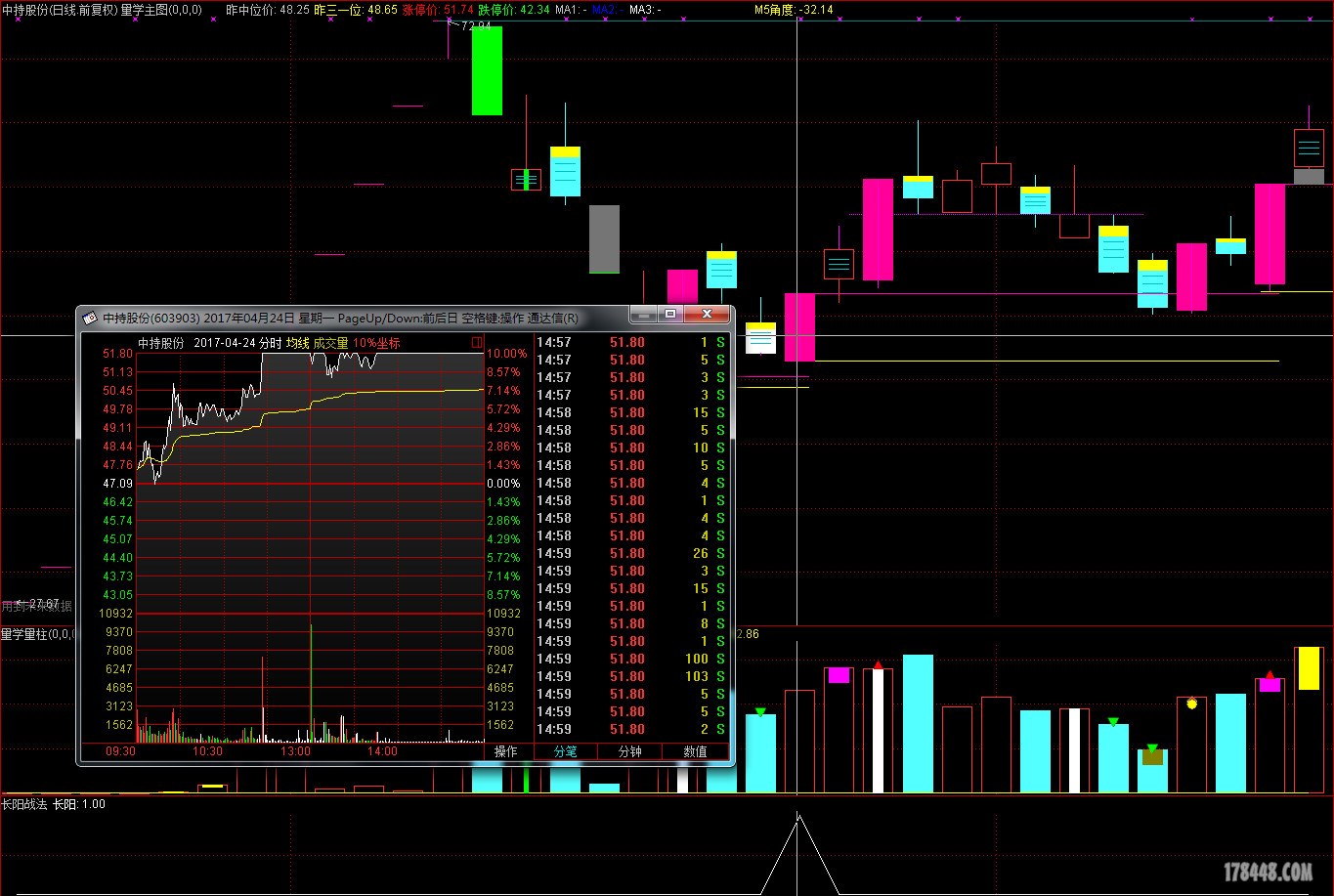Select the 14:59 trade row with volume 26

point(631,553)
